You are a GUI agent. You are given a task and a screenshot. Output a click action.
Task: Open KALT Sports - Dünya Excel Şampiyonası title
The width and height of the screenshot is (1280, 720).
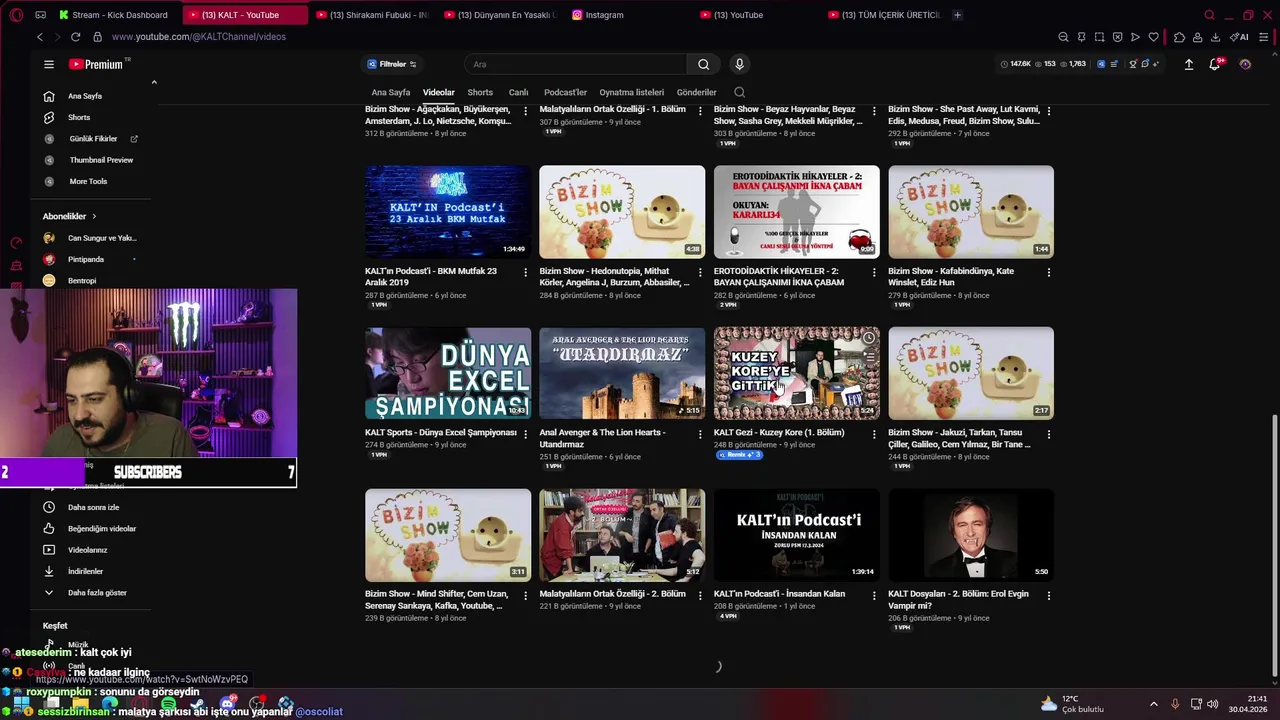click(441, 433)
